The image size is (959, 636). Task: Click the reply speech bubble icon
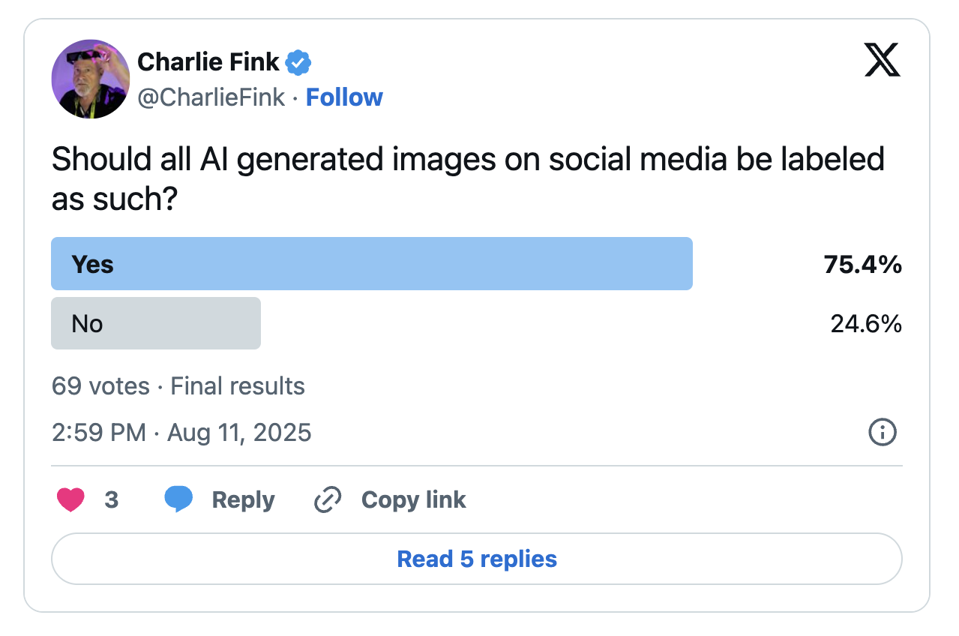[x=179, y=500]
